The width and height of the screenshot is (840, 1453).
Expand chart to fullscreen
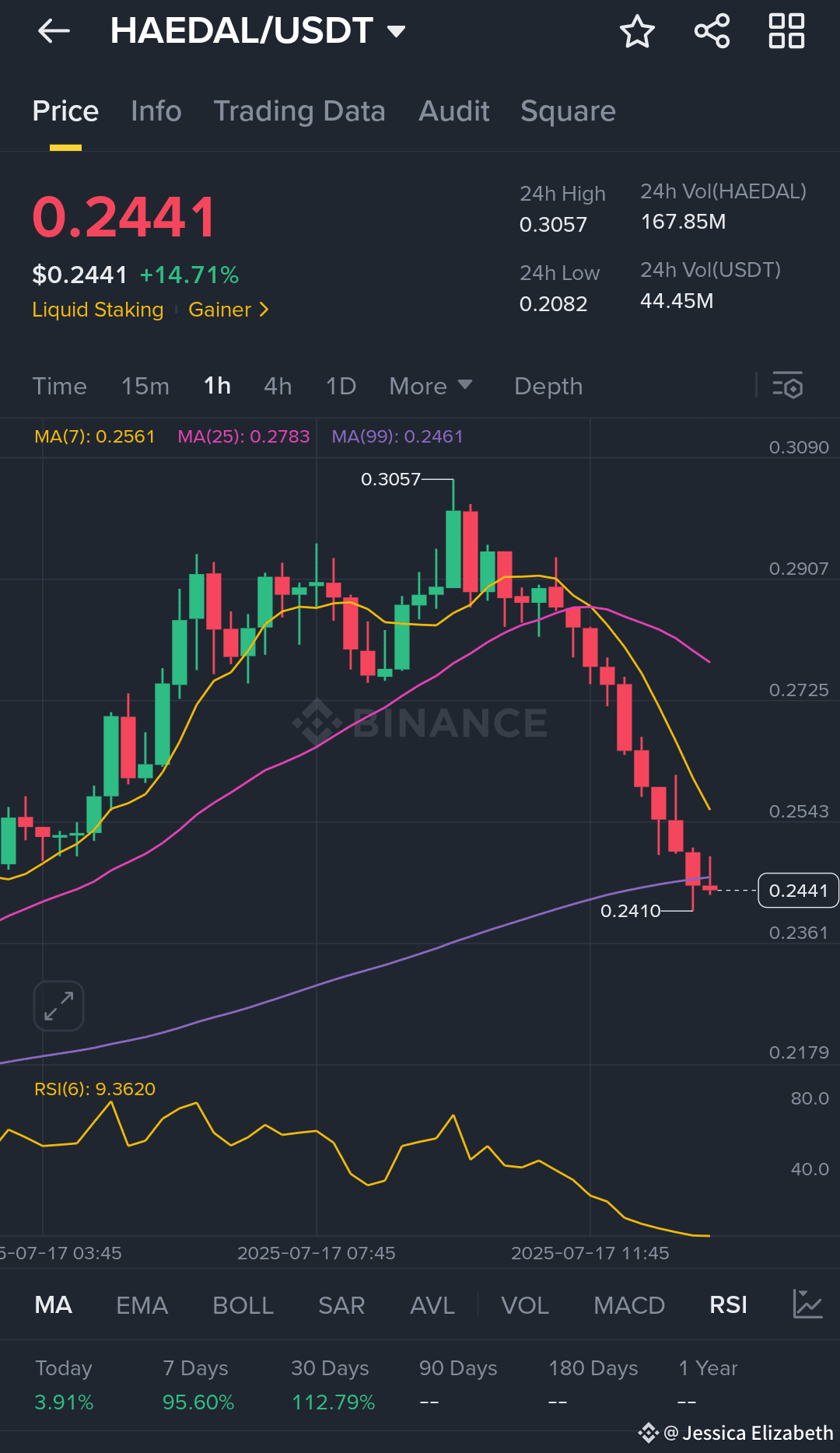(59, 1006)
